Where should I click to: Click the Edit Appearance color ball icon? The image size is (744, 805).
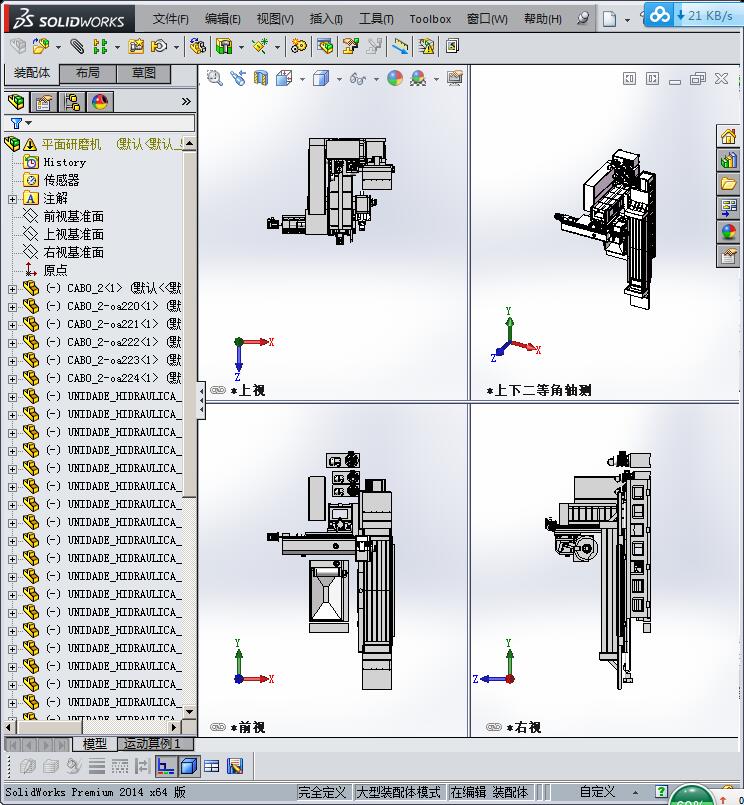click(395, 79)
